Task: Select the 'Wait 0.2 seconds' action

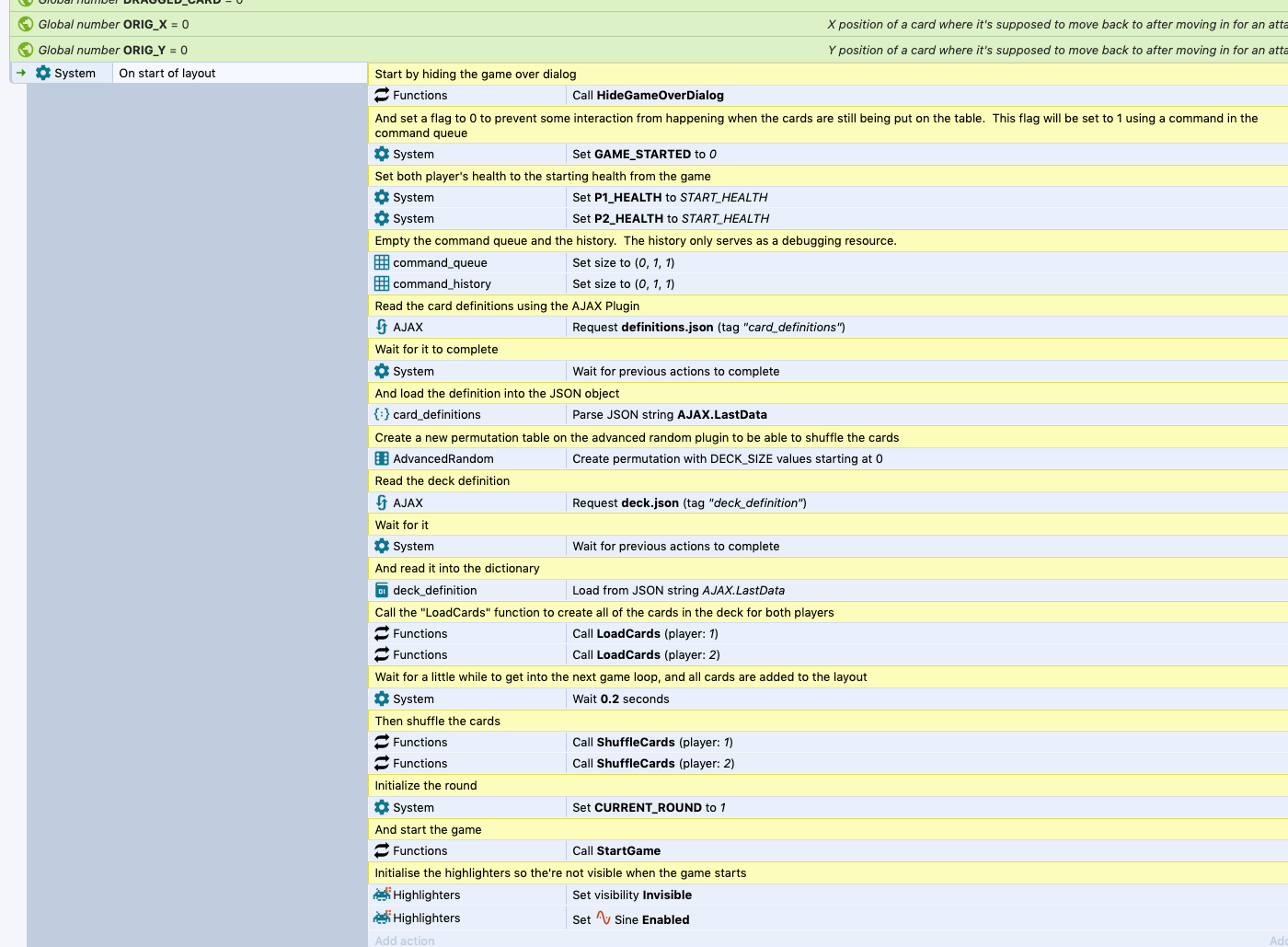Action: (621, 699)
